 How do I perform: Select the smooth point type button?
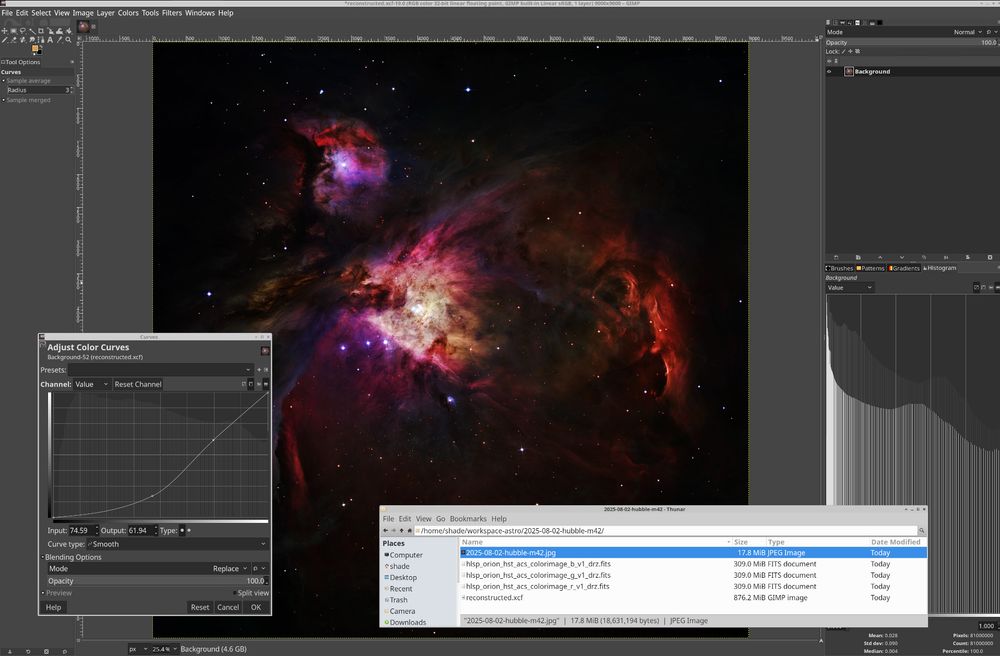pyautogui.click(x=182, y=530)
